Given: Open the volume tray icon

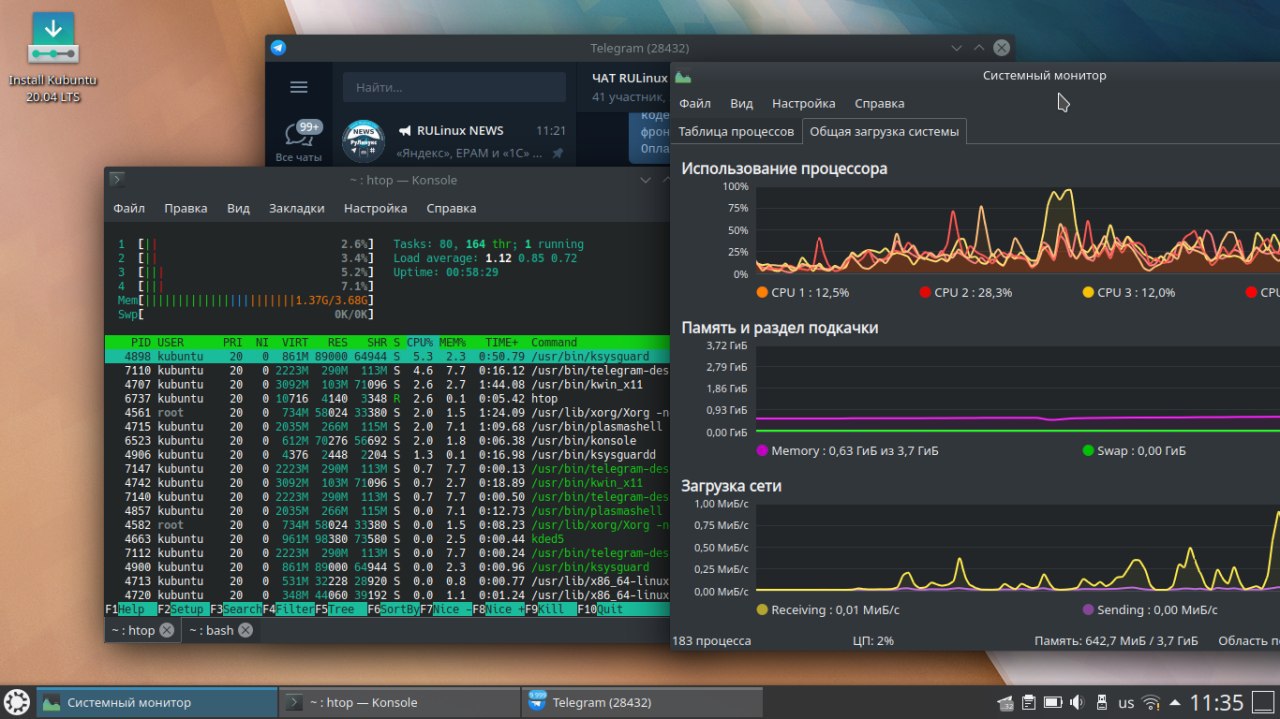Looking at the screenshot, I should click(x=1077, y=703).
